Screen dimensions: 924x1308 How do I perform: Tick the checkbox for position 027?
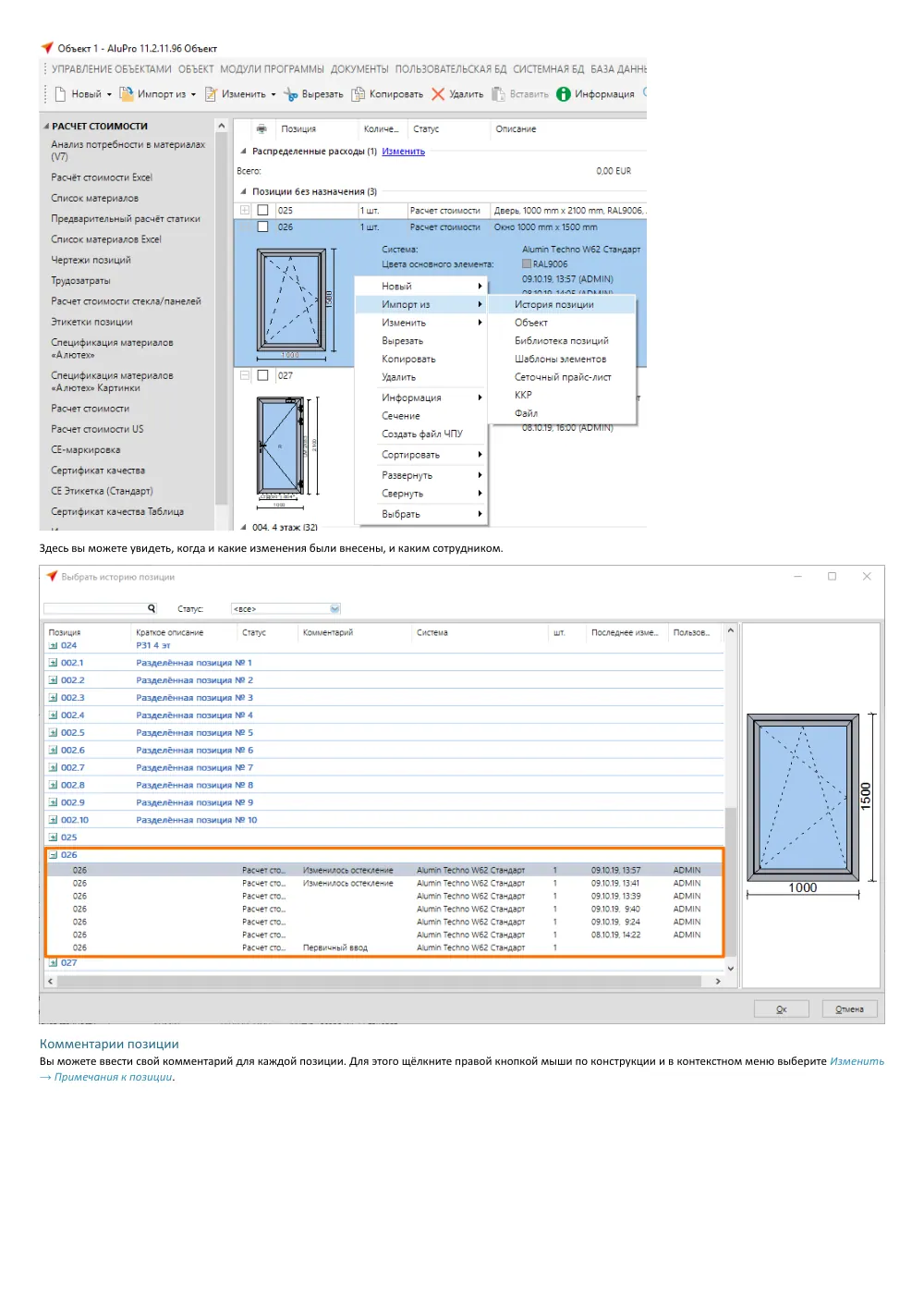[x=262, y=375]
